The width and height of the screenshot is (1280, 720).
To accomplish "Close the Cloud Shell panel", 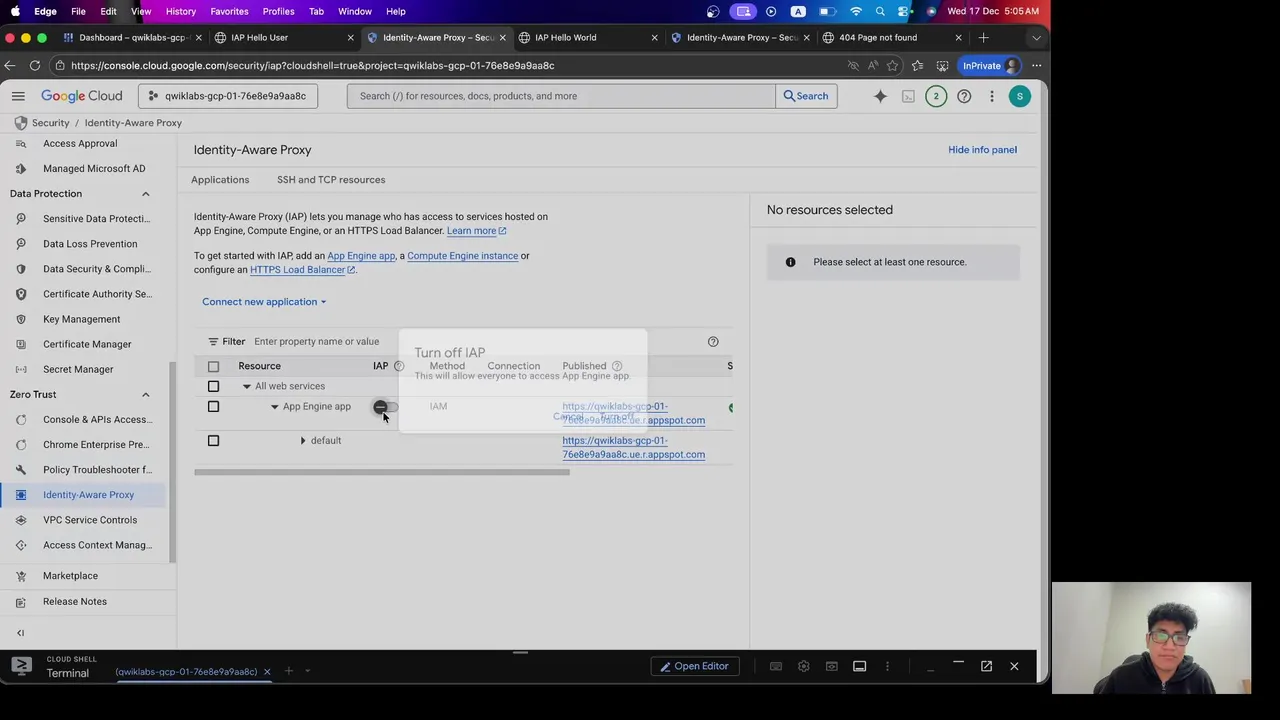I will 1014,666.
